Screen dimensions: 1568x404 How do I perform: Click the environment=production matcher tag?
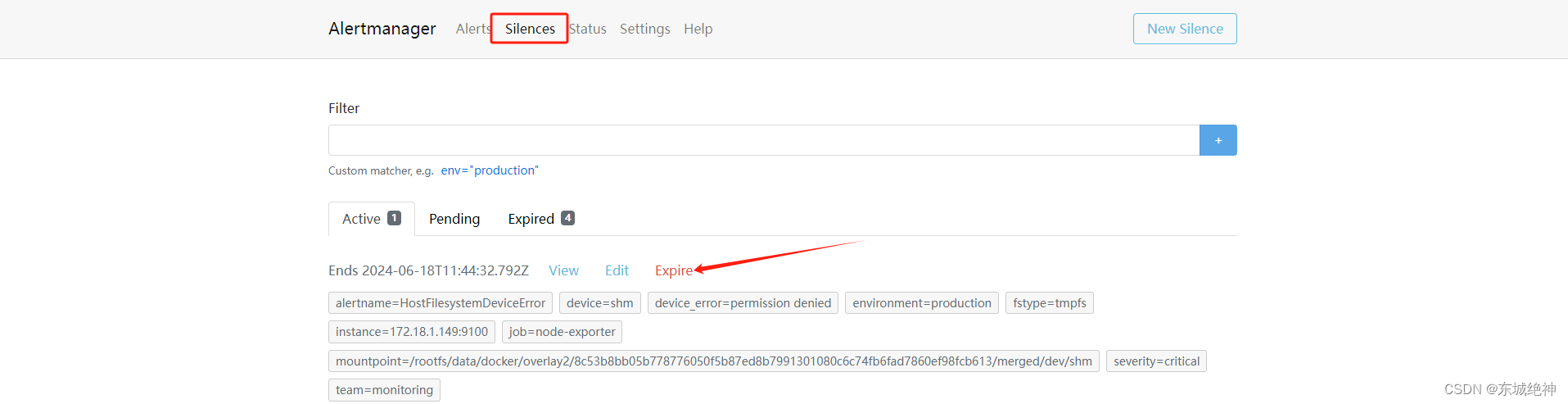pyautogui.click(x=922, y=303)
